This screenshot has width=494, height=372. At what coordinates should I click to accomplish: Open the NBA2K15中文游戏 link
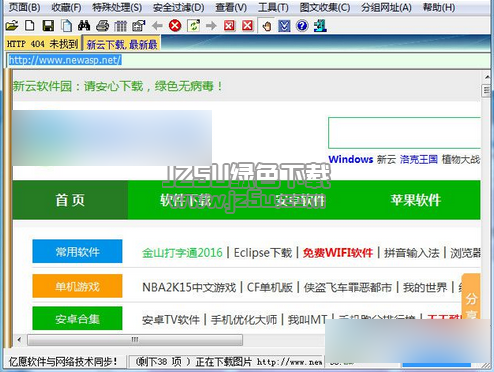[x=189, y=287]
